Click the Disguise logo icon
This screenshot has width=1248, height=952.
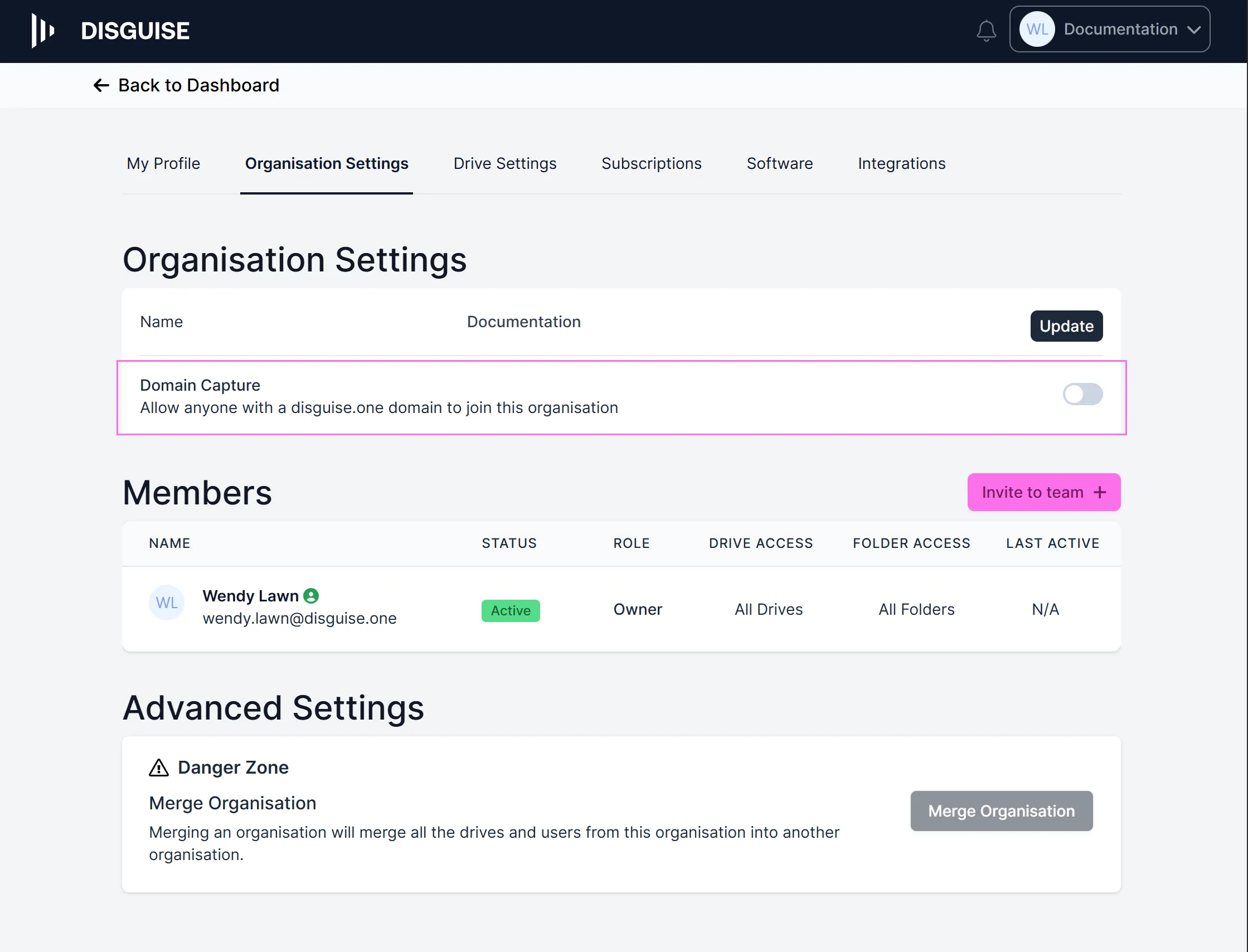[x=42, y=30]
